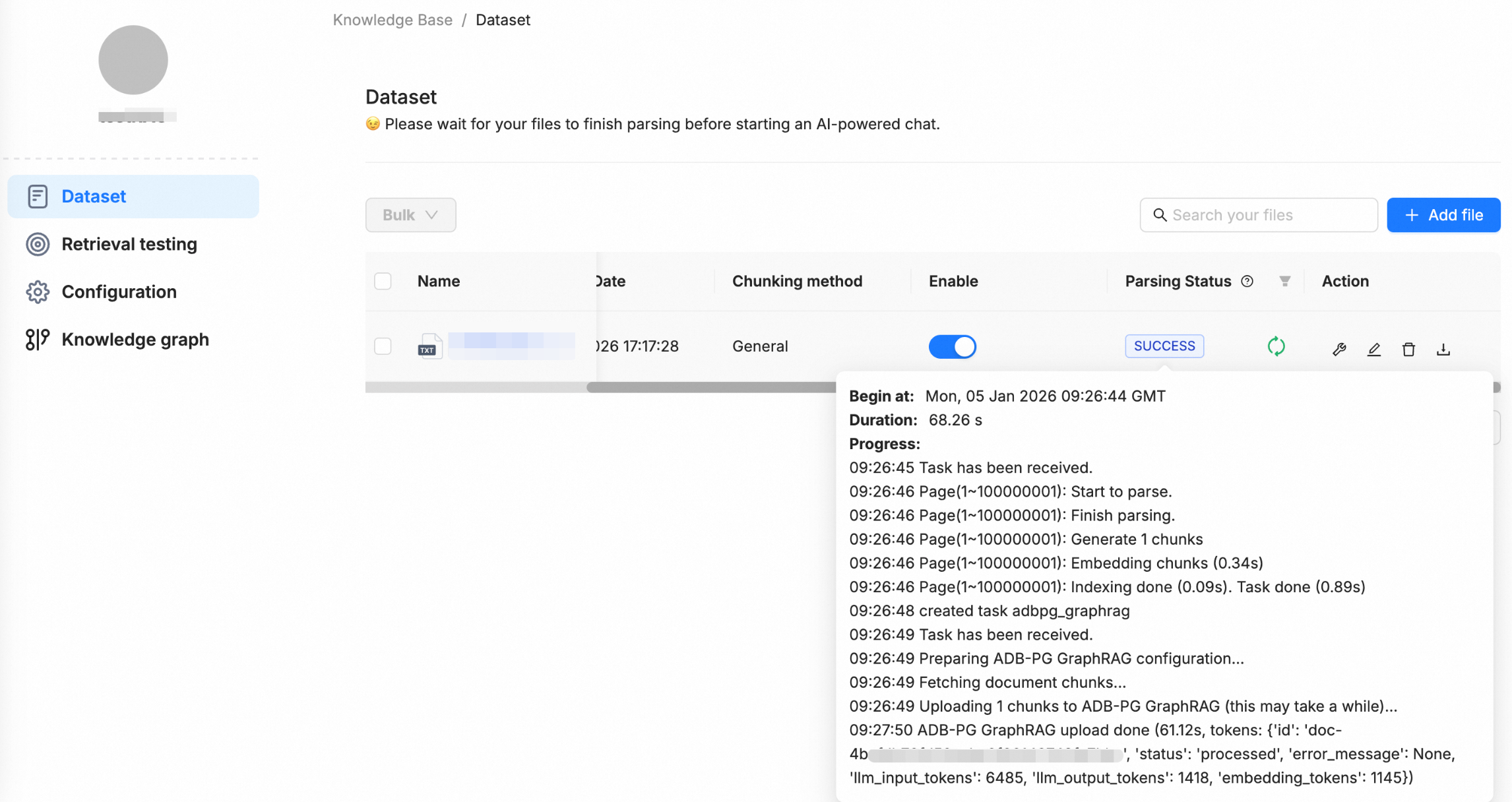Click Parsing Status help question icon
This screenshot has height=802, width=1512.
tap(1247, 282)
